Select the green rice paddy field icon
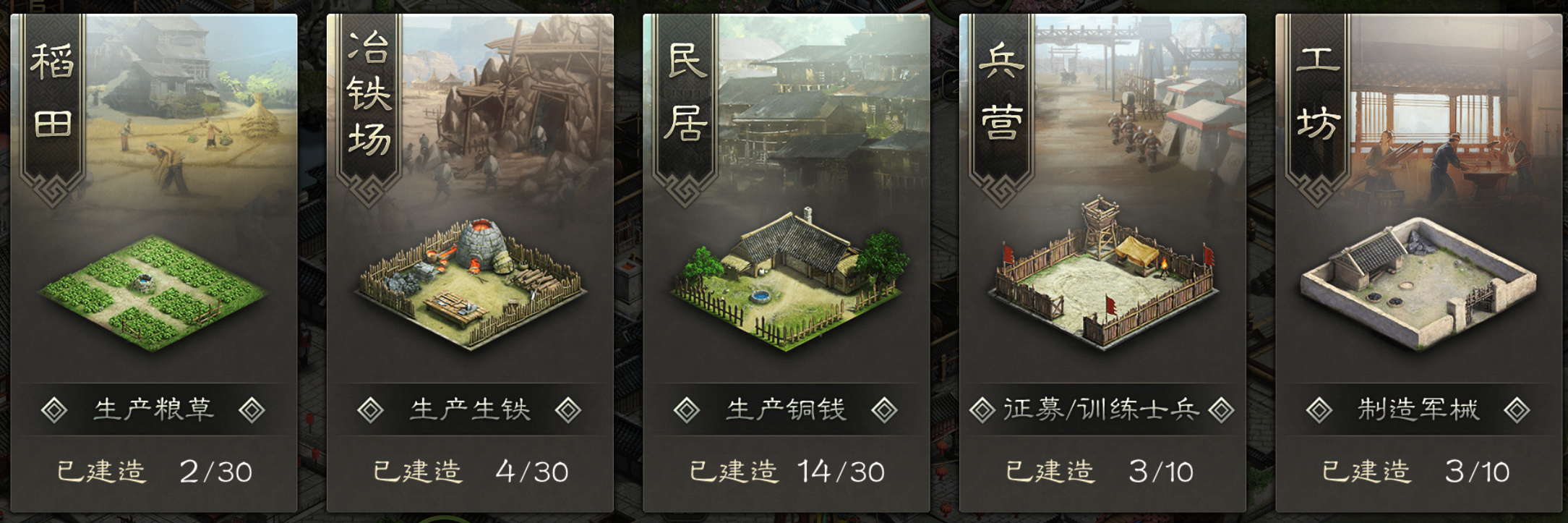The height and width of the screenshot is (523, 1568). [153, 293]
